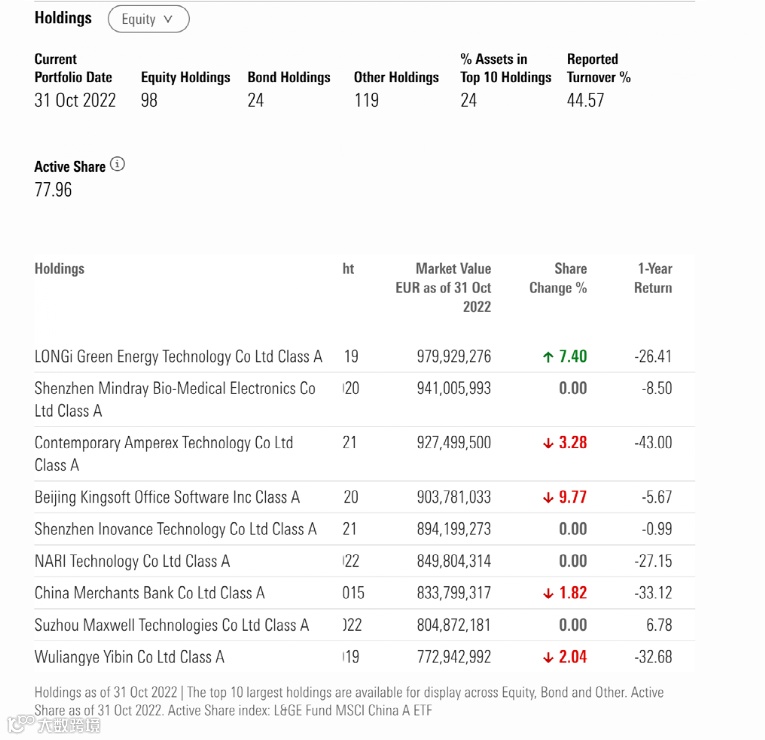
Task: Click the Holdings column header in table
Action: (59, 269)
